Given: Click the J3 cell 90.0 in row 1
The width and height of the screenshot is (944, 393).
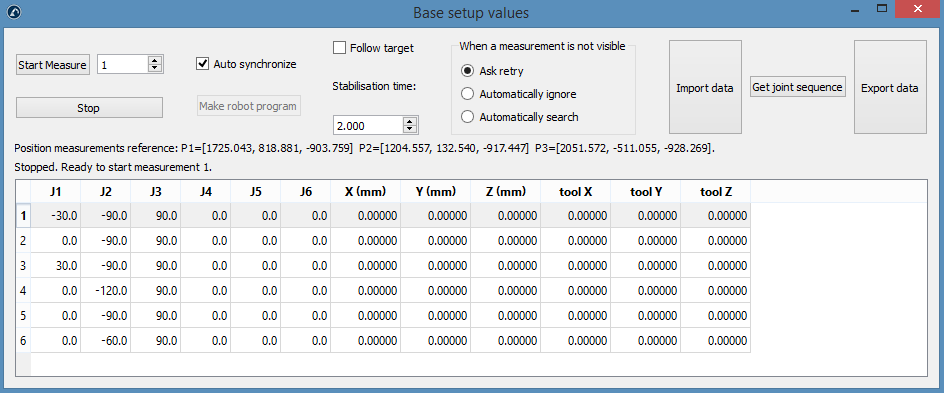Looking at the screenshot, I should tap(156, 215).
